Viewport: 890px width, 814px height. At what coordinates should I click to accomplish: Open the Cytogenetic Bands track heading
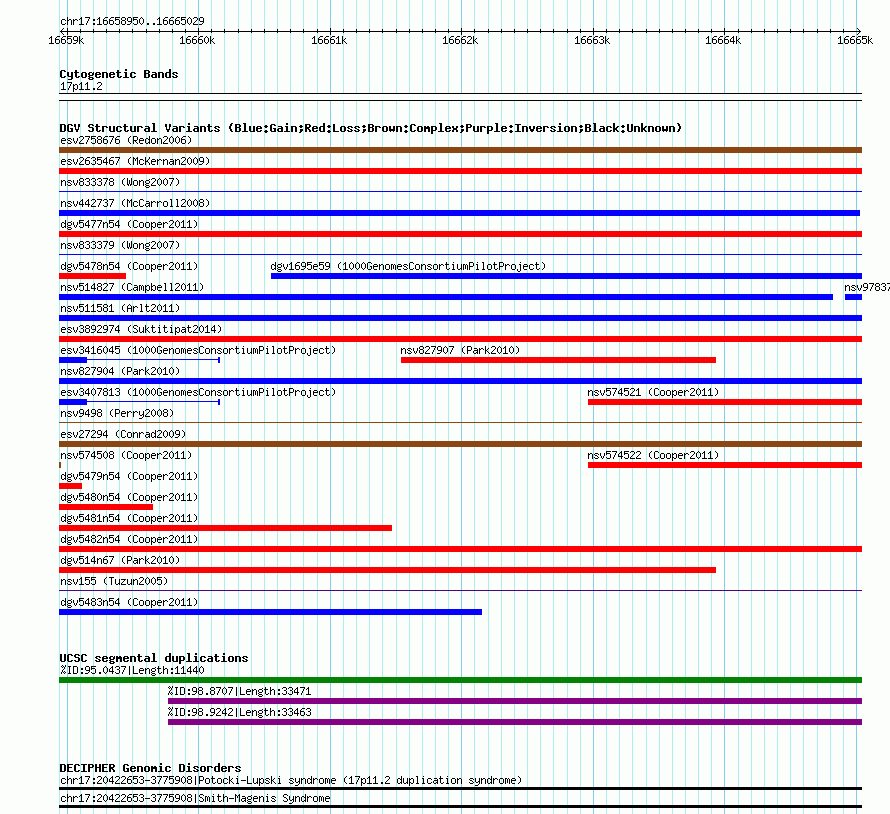click(x=119, y=74)
